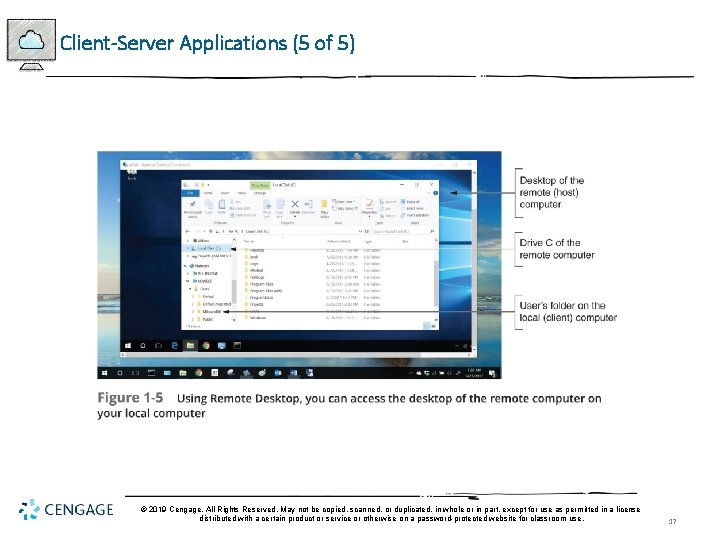The image size is (720, 540).
Task: Click Cortana circle on remote desktop taskbar
Action: (x=143, y=346)
